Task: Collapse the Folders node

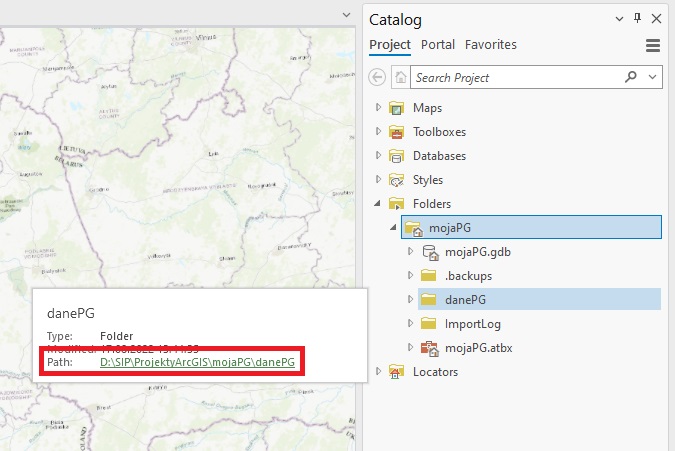Action: click(x=378, y=204)
